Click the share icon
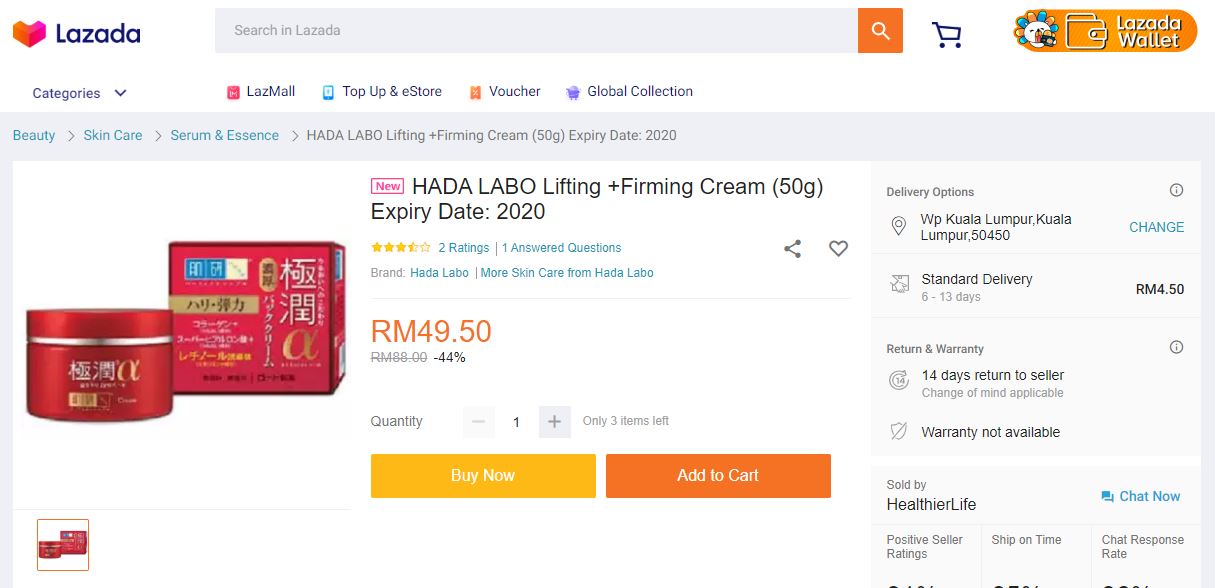 [x=793, y=249]
